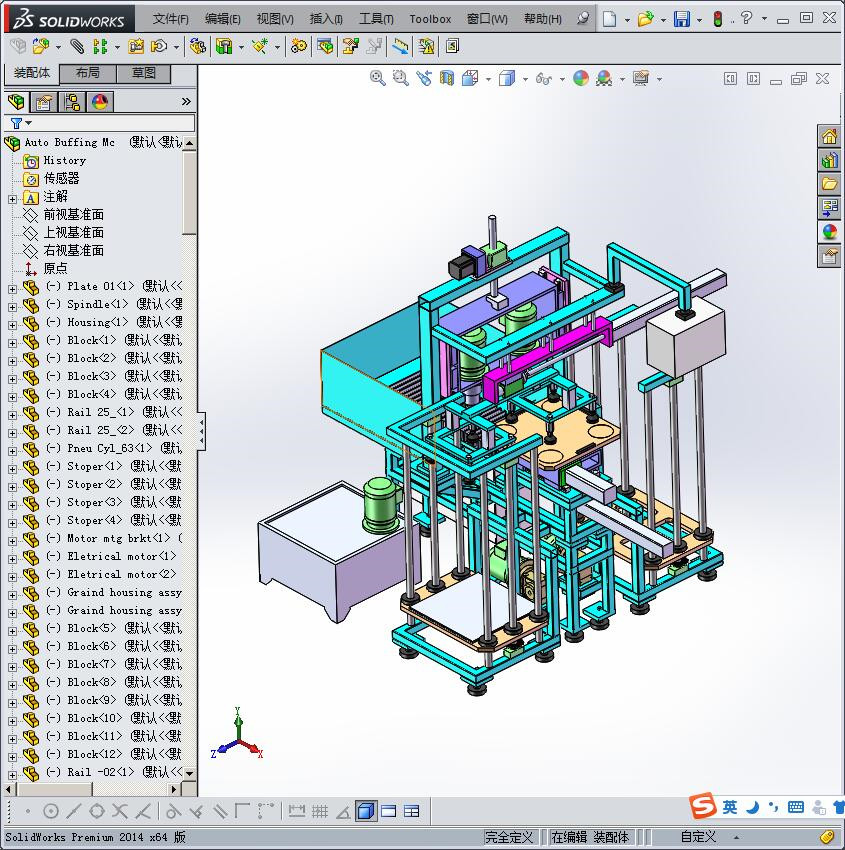Click the Save floppy disk icon
The height and width of the screenshot is (850, 845).
(681, 19)
